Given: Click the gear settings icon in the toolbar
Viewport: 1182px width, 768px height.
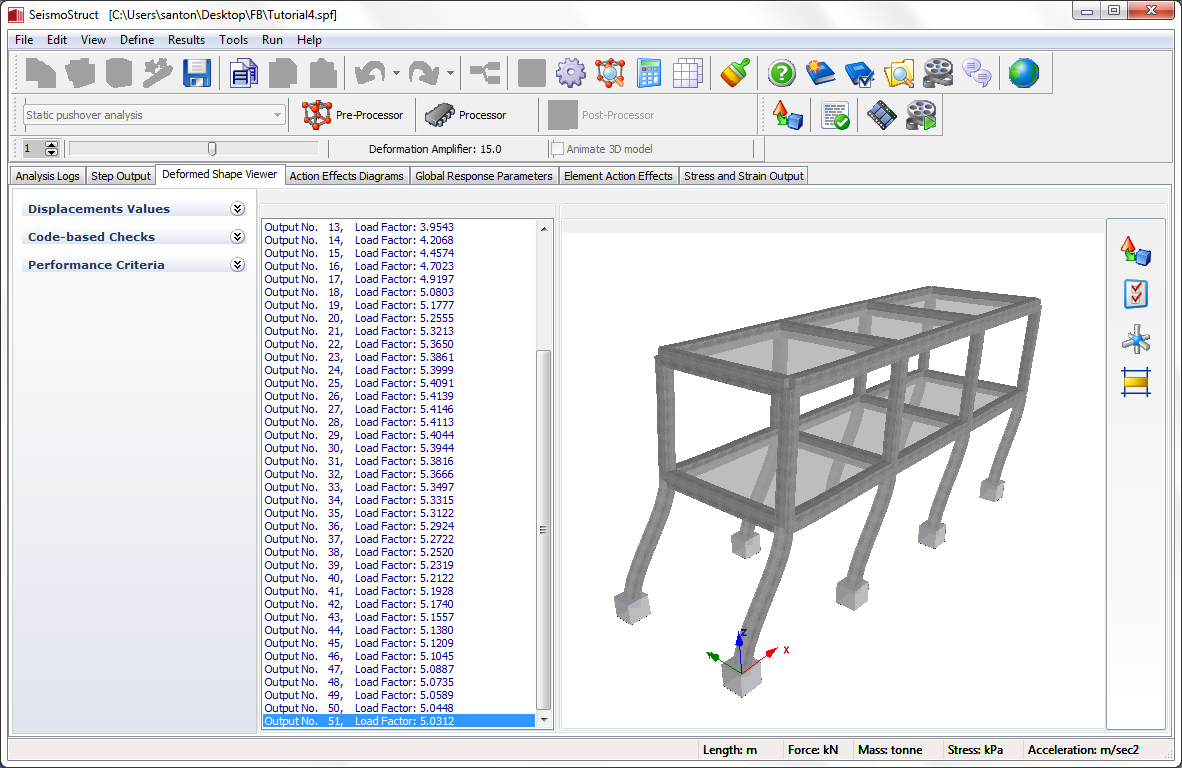Looking at the screenshot, I should pyautogui.click(x=570, y=73).
